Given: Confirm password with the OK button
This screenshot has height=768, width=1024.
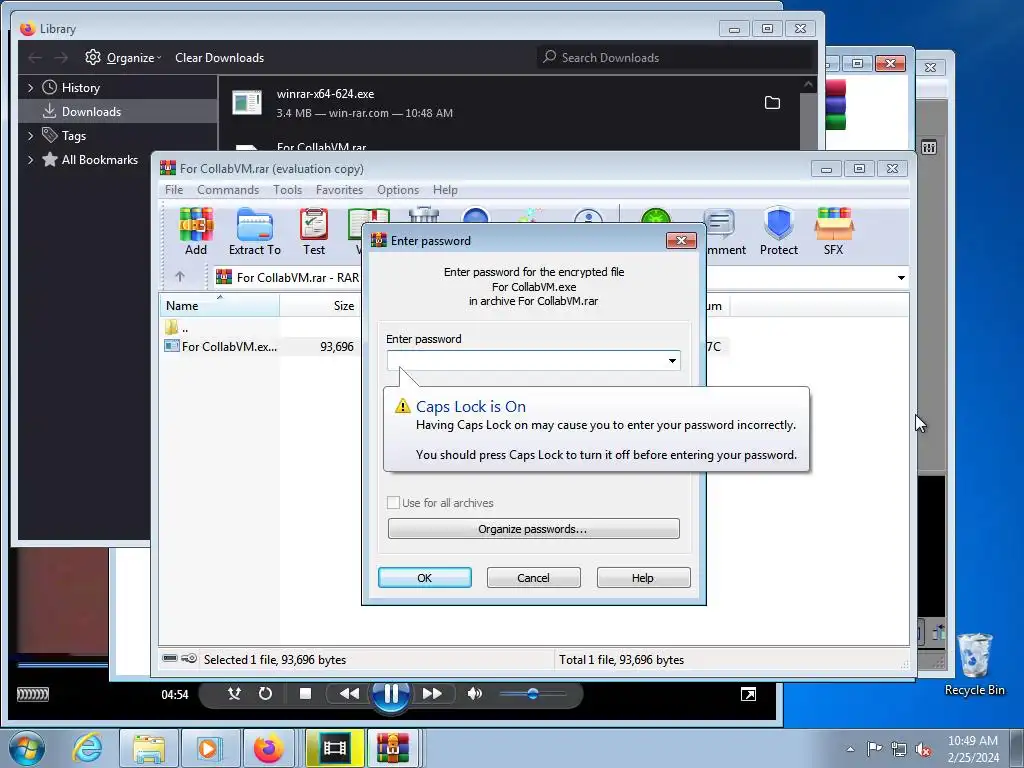Looking at the screenshot, I should pyautogui.click(x=424, y=577).
